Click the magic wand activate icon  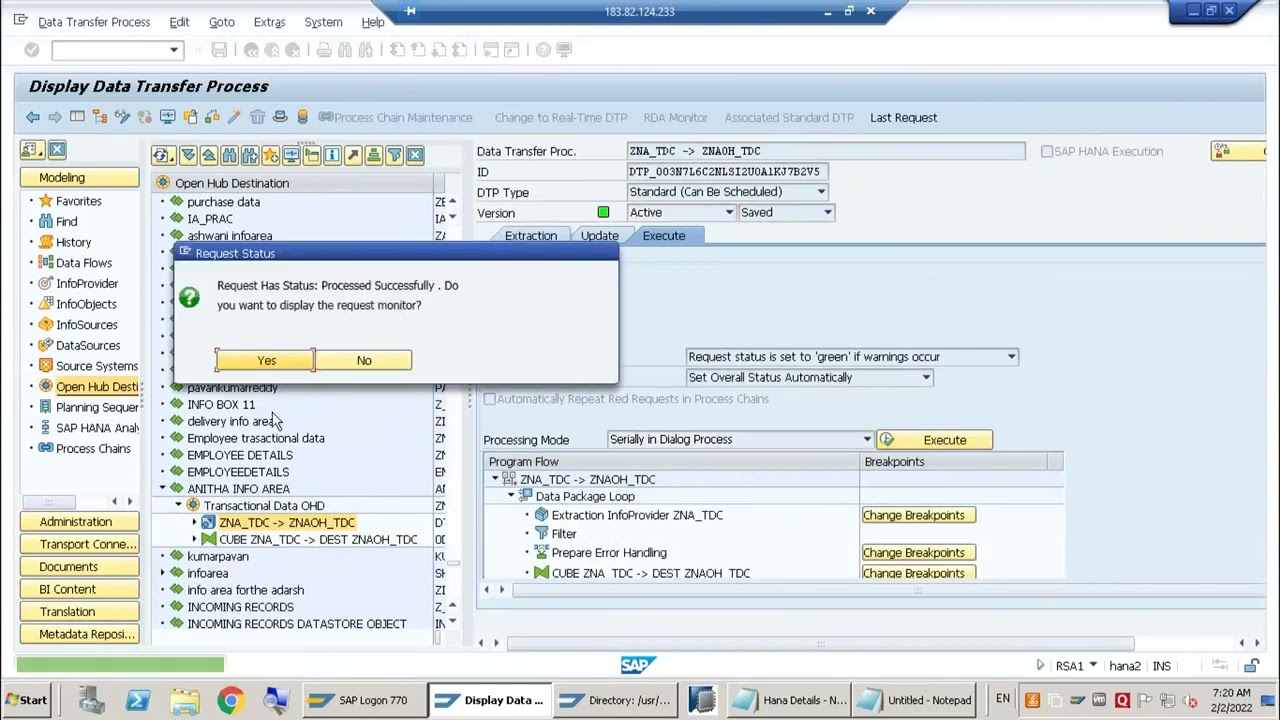(x=234, y=118)
